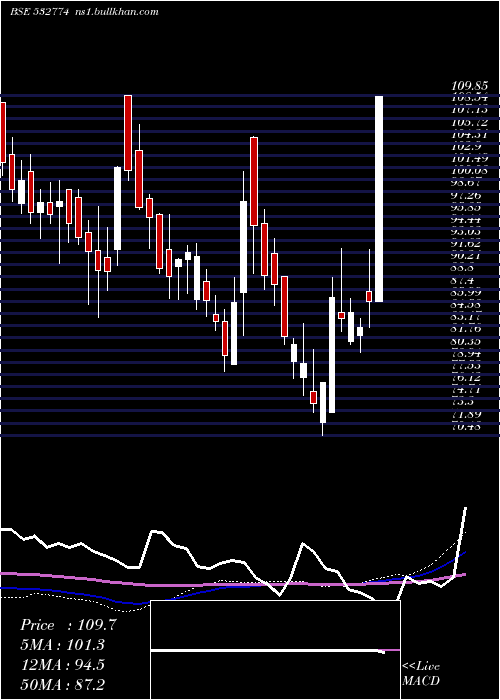The width and height of the screenshot is (500, 700).
Task: Click the 76.12 price axis label
Action: click(x=466, y=378)
